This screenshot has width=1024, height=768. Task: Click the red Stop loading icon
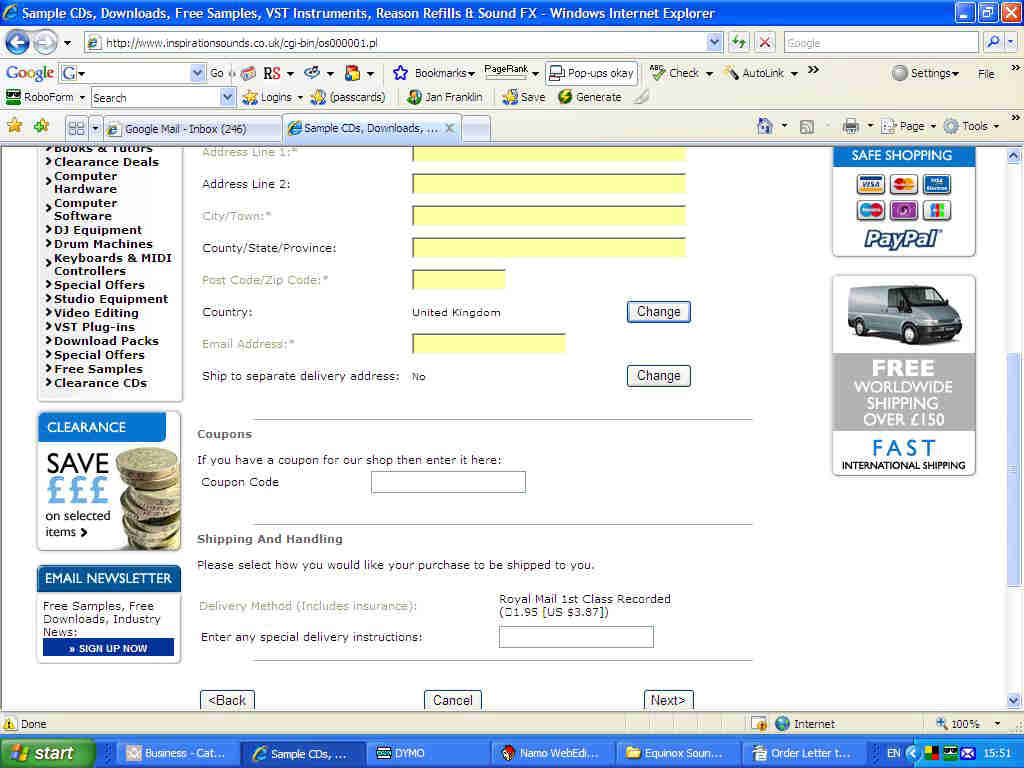pyautogui.click(x=765, y=43)
